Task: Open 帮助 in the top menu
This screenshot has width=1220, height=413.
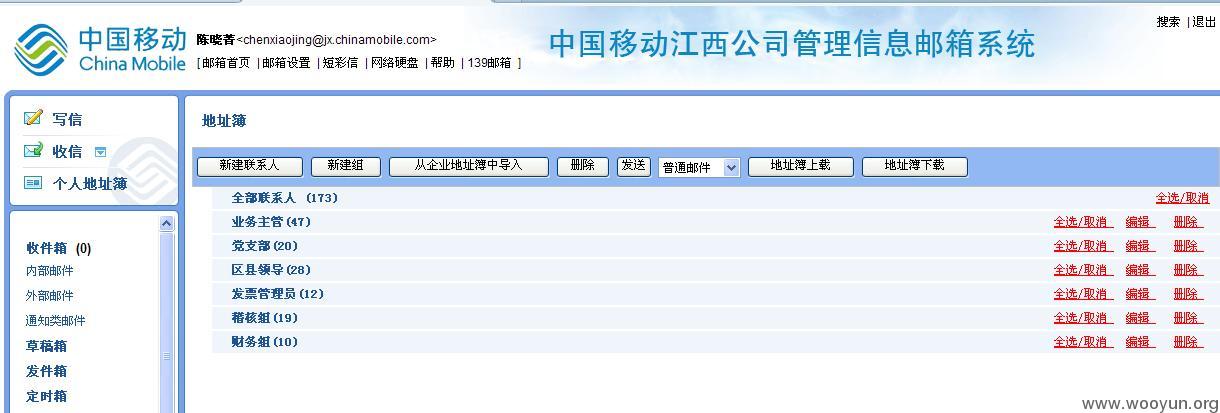Action: pos(442,62)
